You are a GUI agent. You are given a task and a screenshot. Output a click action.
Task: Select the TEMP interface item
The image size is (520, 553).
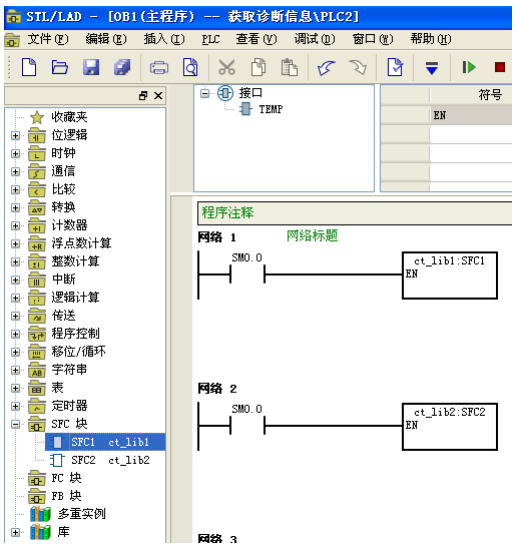pos(271,109)
